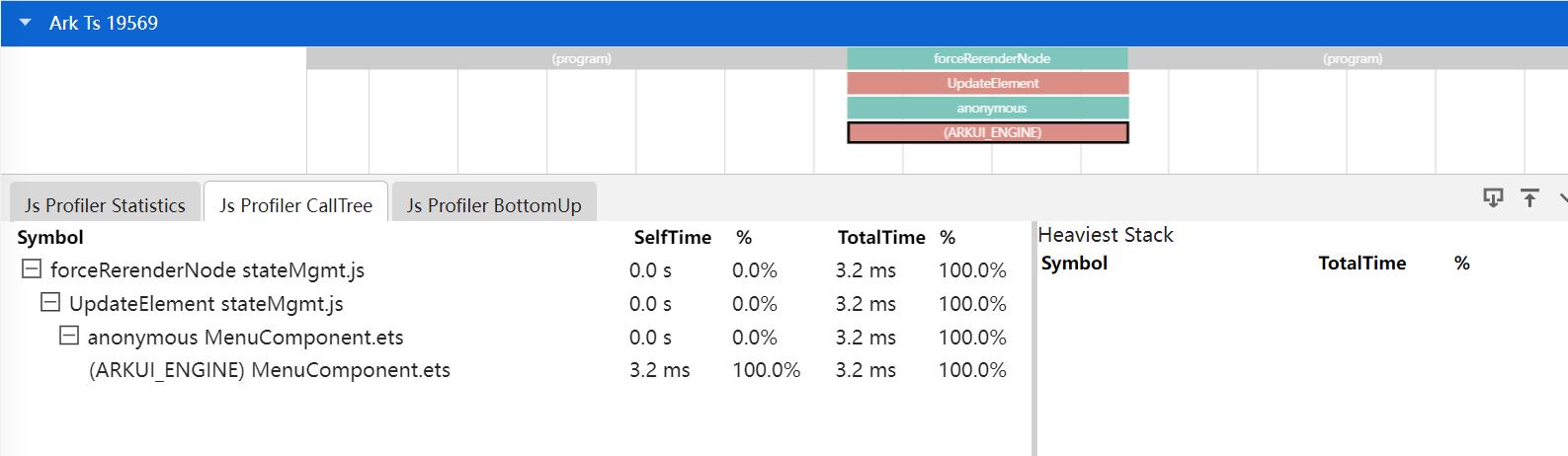Collapse the UpdateElement tree node
Viewport: 1568px width, 456px height.
pos(49,303)
